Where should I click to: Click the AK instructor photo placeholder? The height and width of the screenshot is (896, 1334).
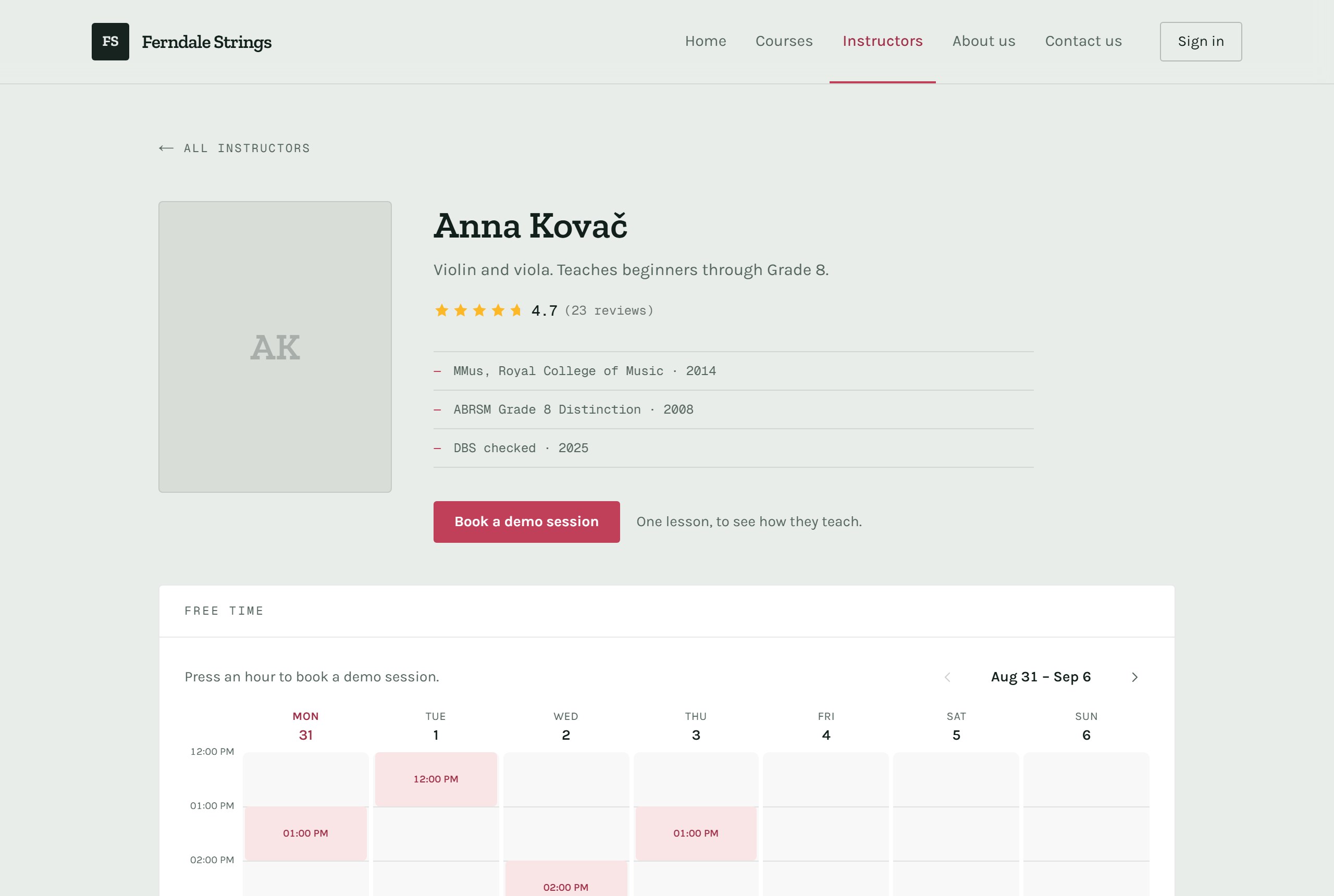click(x=275, y=347)
